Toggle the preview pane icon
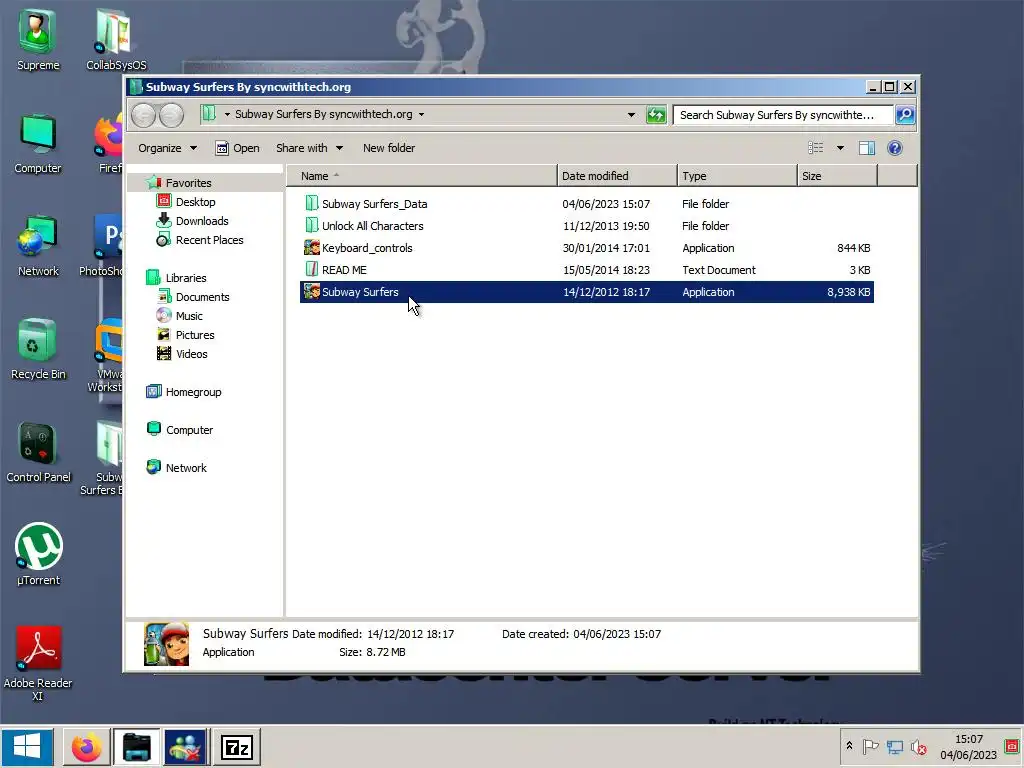 coord(867,148)
